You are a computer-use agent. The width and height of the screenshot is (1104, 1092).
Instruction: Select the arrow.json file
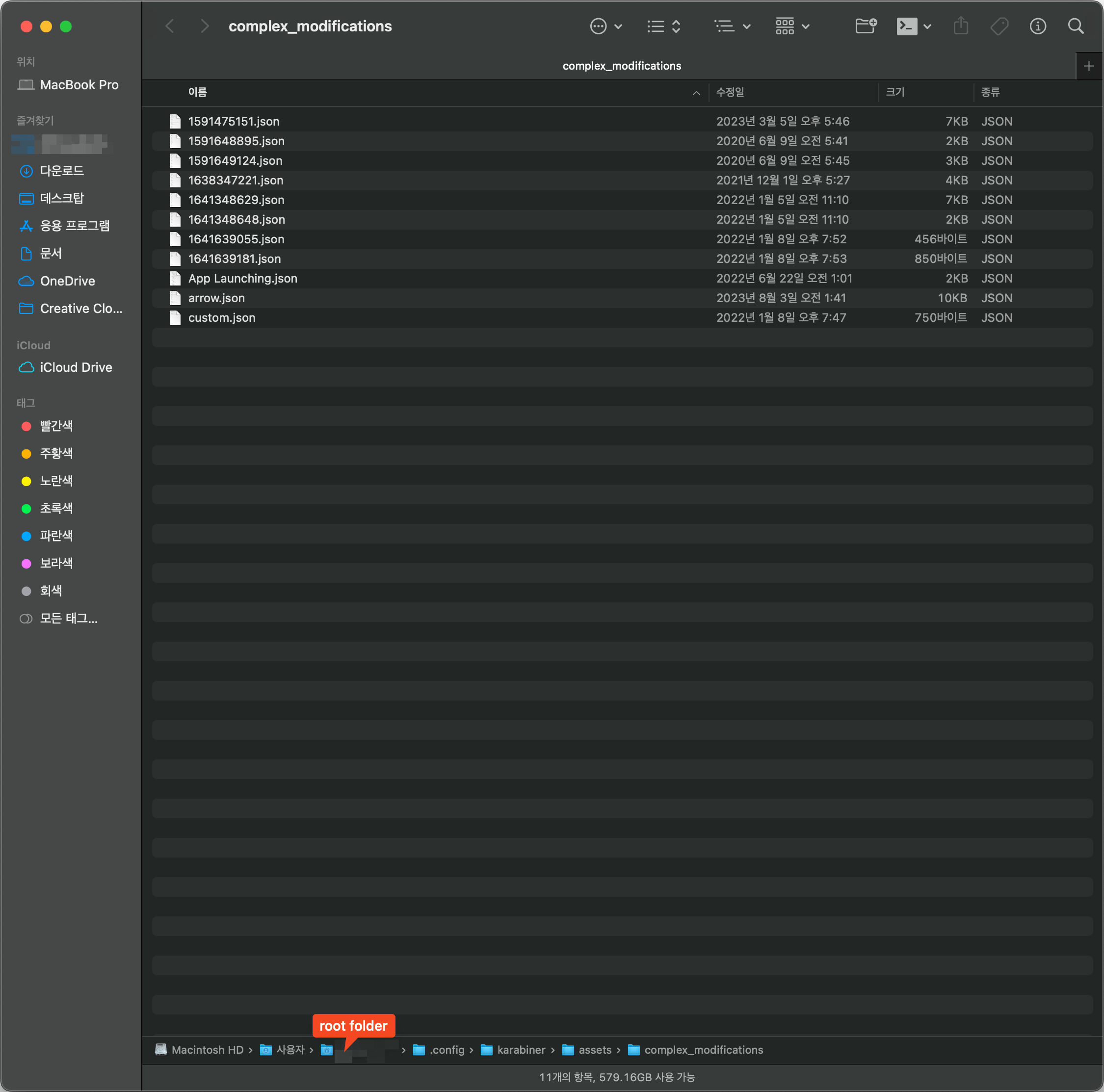tap(216, 298)
